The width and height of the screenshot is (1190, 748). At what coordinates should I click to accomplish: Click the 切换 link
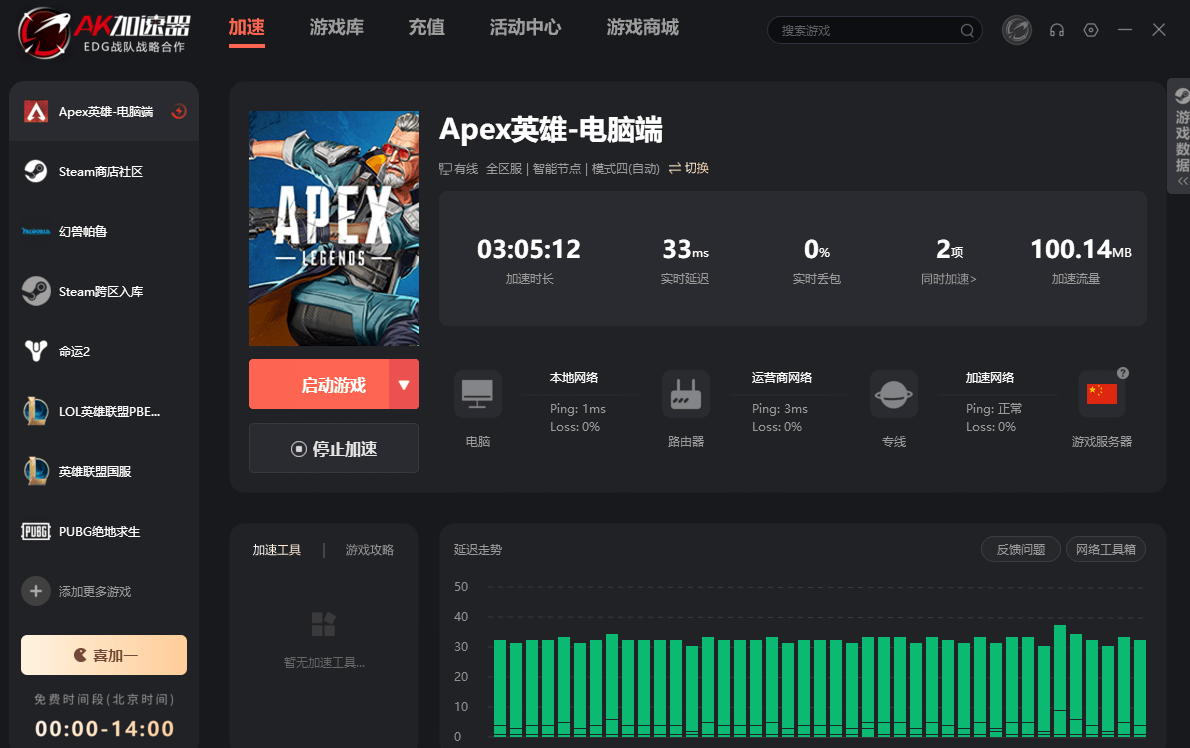[x=696, y=168]
